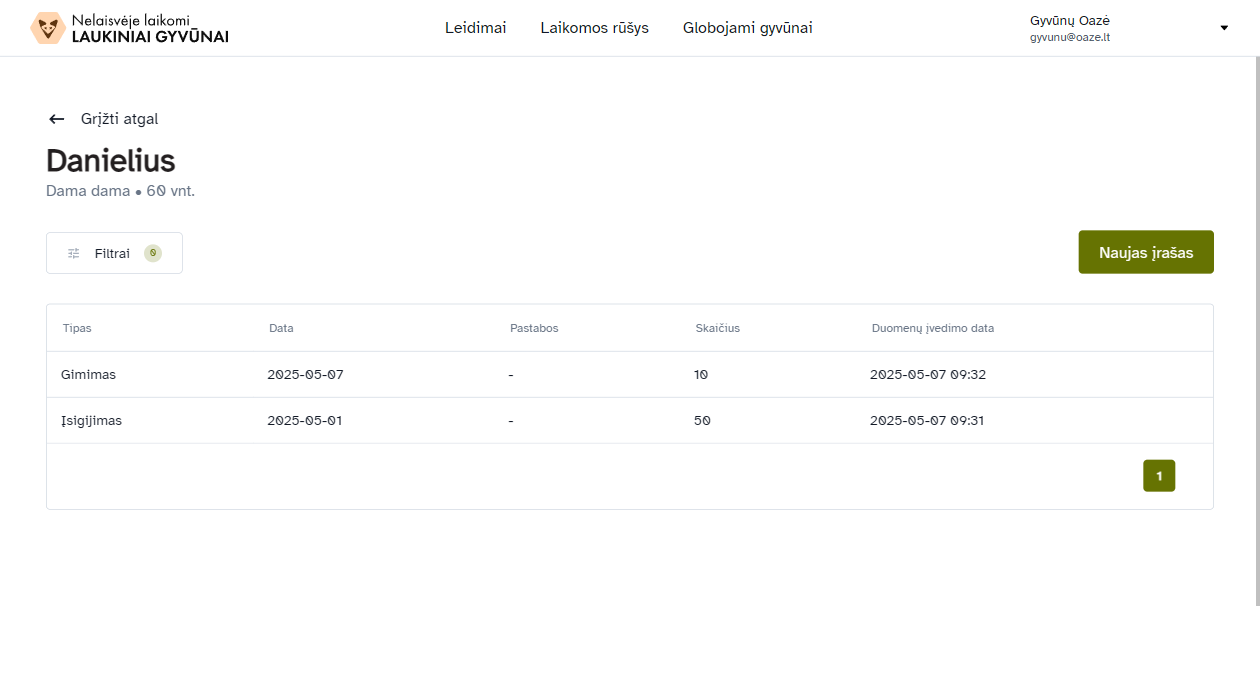Screen dimensions: 1260x700
Task: Click entry timestamp 2025-05-07 09:31
Action: 927,421
